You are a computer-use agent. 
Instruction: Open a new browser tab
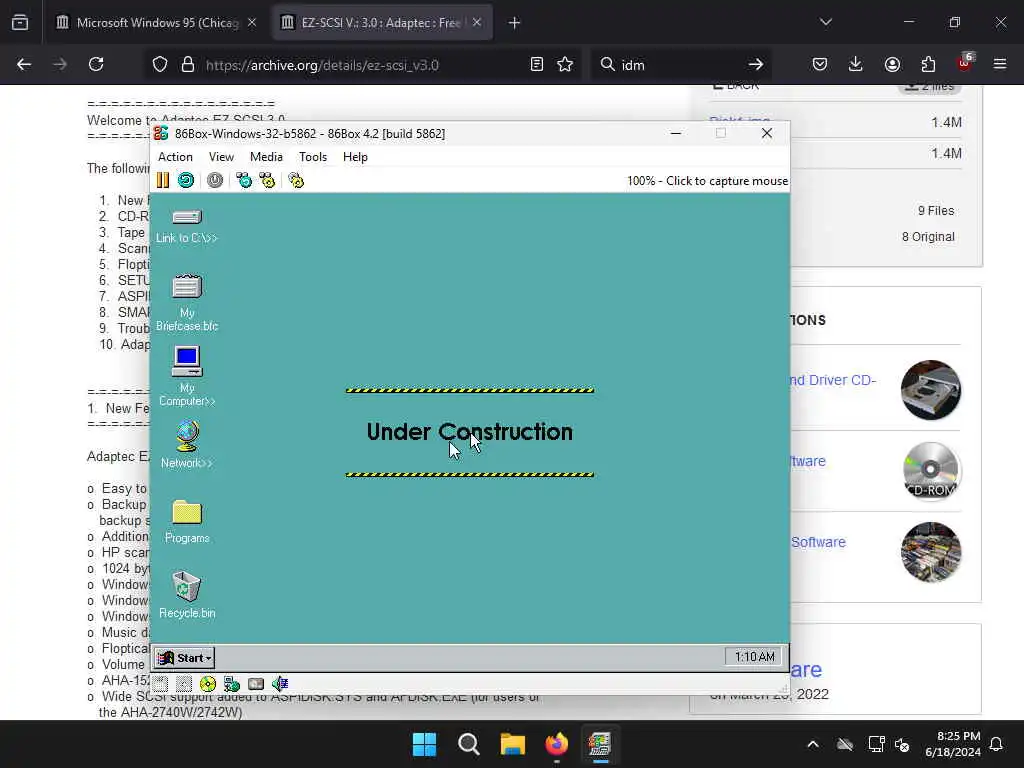point(515,23)
